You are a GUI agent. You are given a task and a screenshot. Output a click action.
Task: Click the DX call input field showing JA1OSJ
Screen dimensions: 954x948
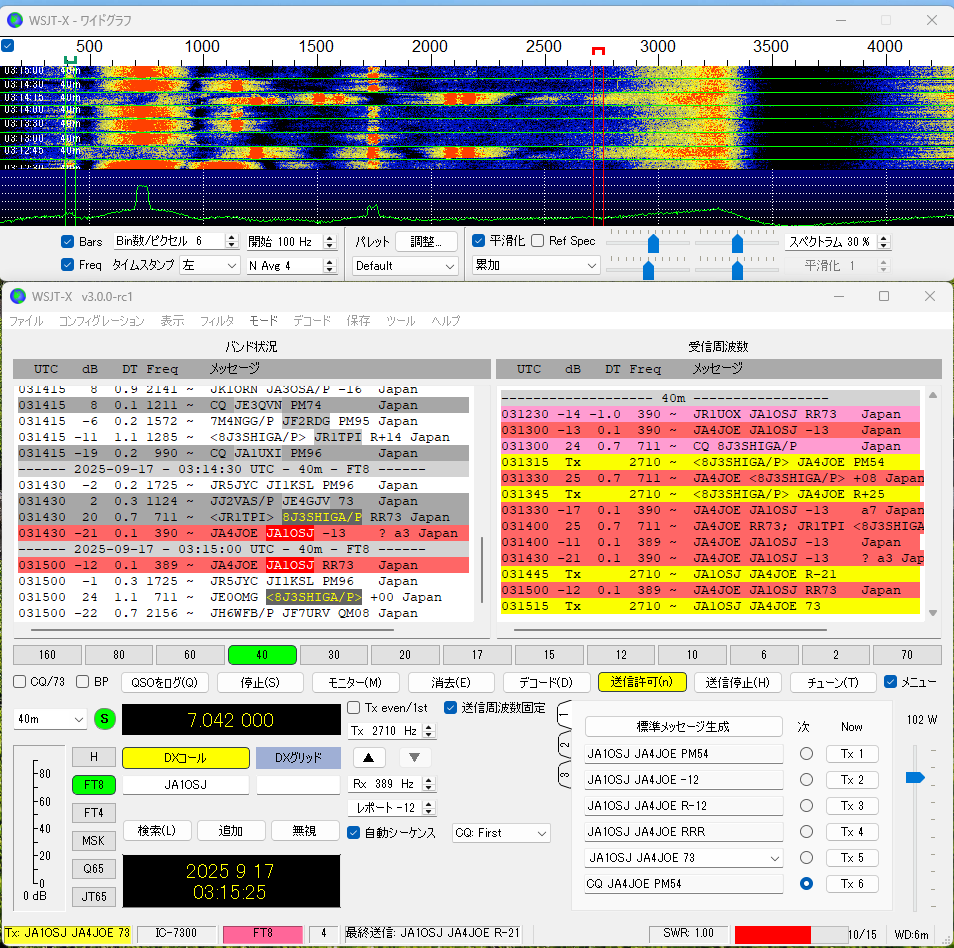point(186,785)
